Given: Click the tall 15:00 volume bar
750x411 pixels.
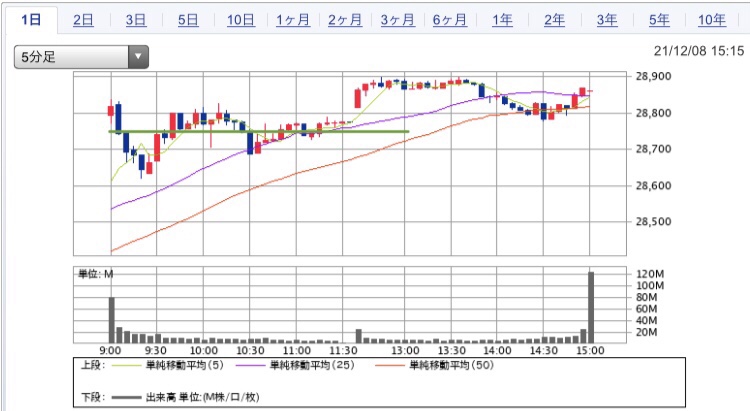Looking at the screenshot, I should [x=591, y=307].
